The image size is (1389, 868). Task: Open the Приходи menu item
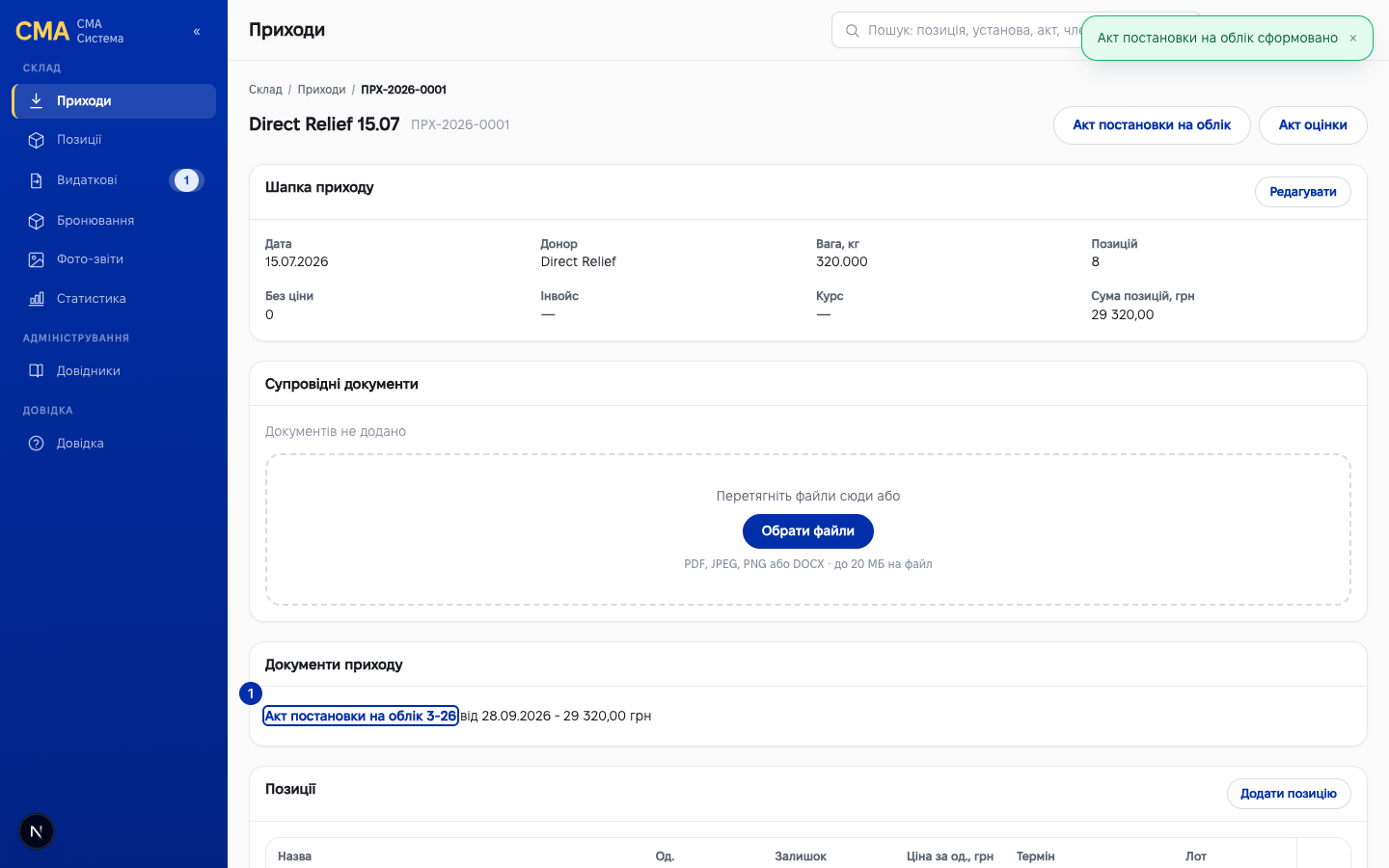click(114, 101)
